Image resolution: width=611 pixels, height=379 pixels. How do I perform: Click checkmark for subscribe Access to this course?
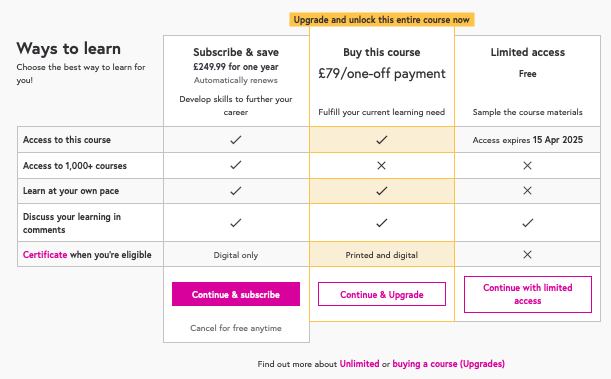(x=236, y=139)
